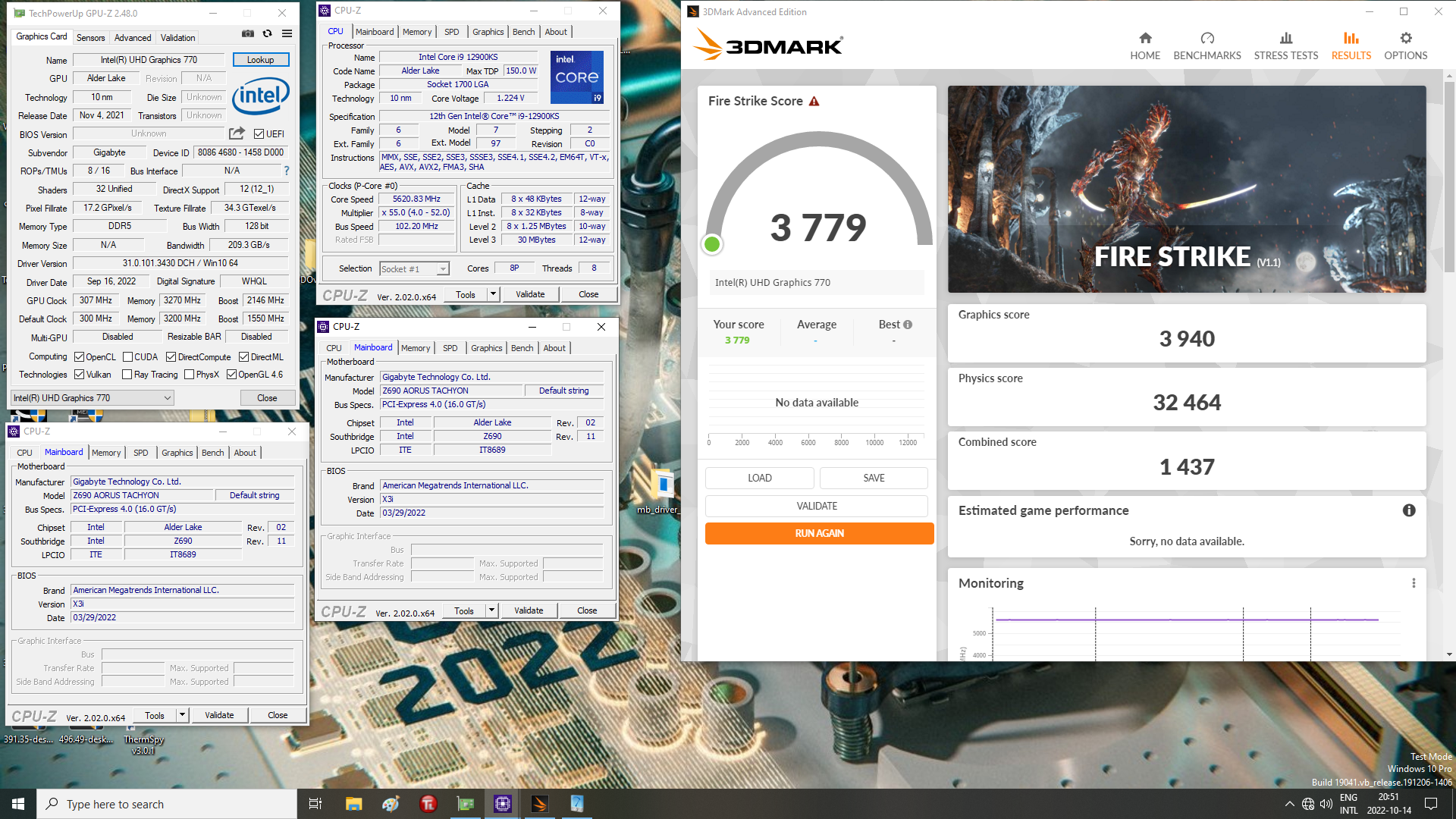Click the green score gauge marker
The image size is (1456, 819).
711,244
